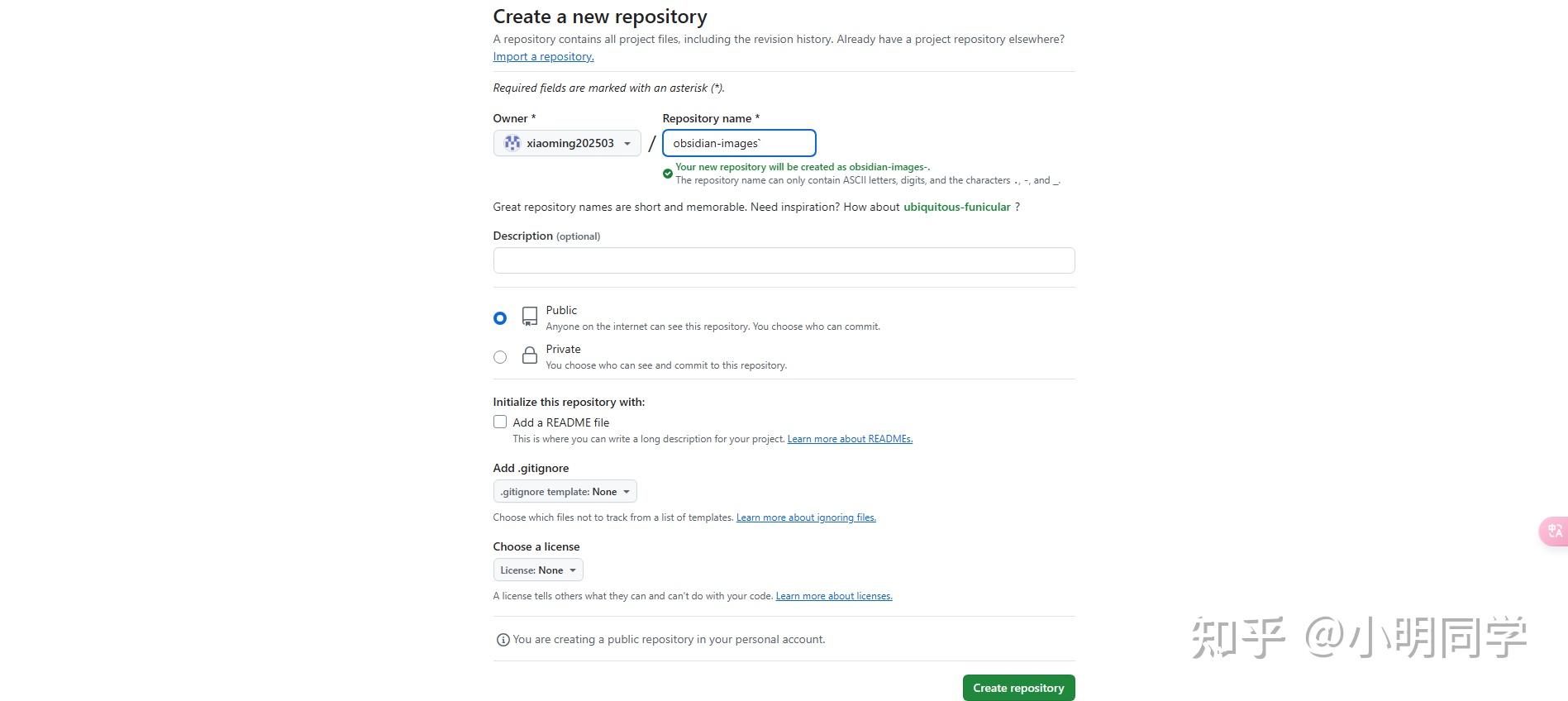Viewport: 1568px width, 701px height.
Task: Click the pink translate floating icon
Action: [x=1554, y=531]
